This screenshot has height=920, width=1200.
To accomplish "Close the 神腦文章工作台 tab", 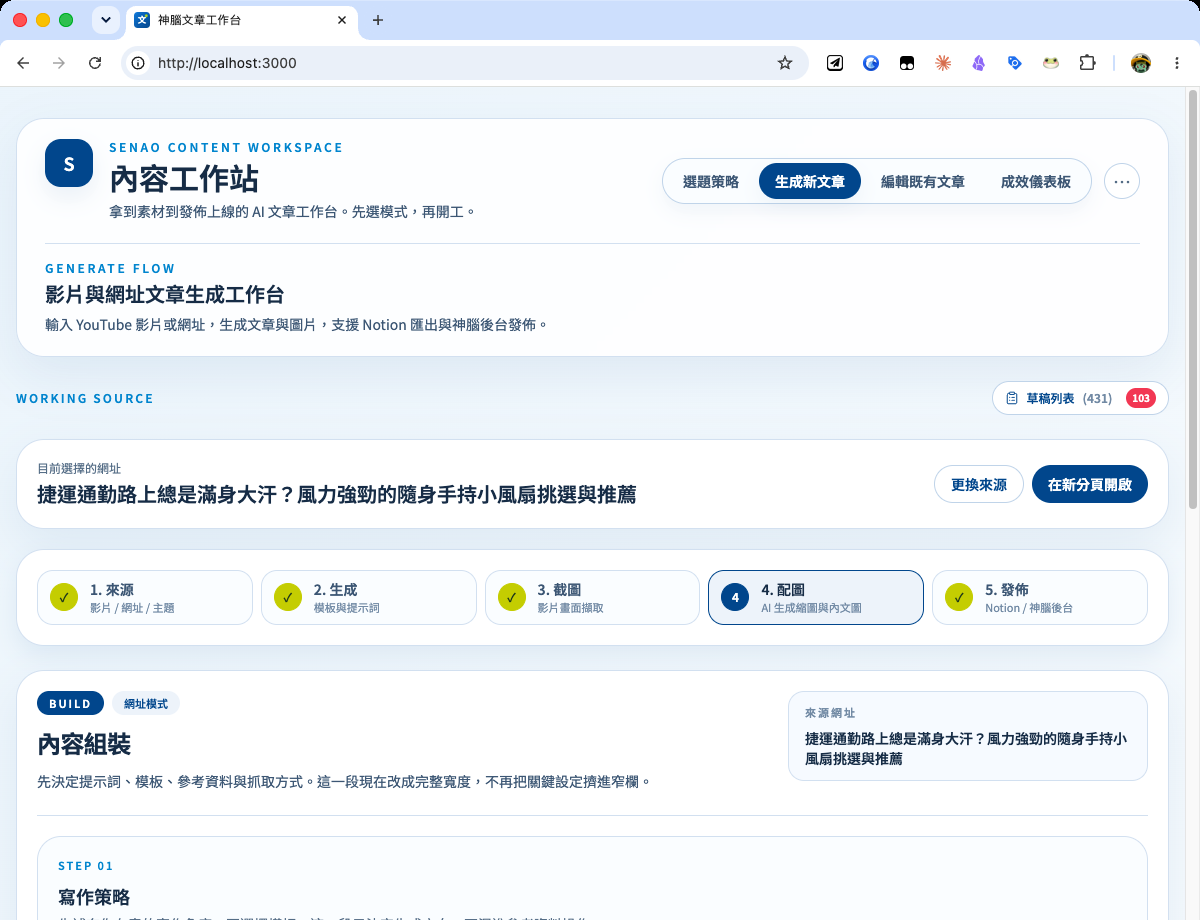I will pyautogui.click(x=342, y=20).
